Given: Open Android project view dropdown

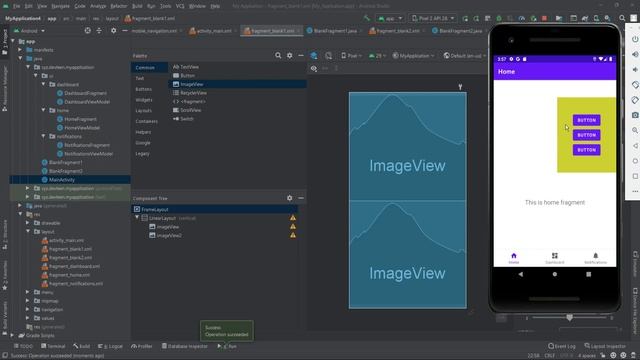Looking at the screenshot, I should point(29,31).
